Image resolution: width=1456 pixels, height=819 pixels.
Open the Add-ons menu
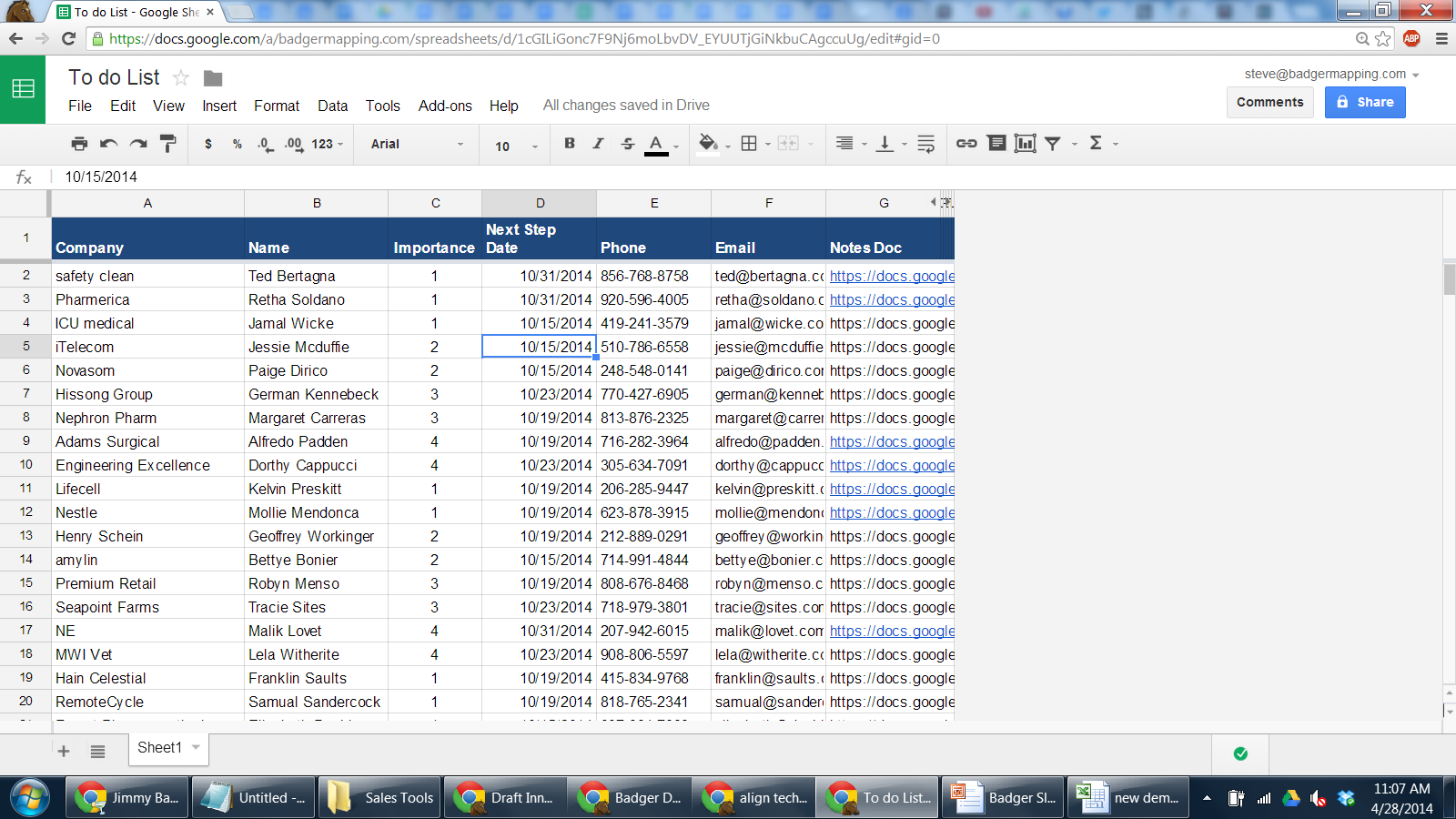445,106
